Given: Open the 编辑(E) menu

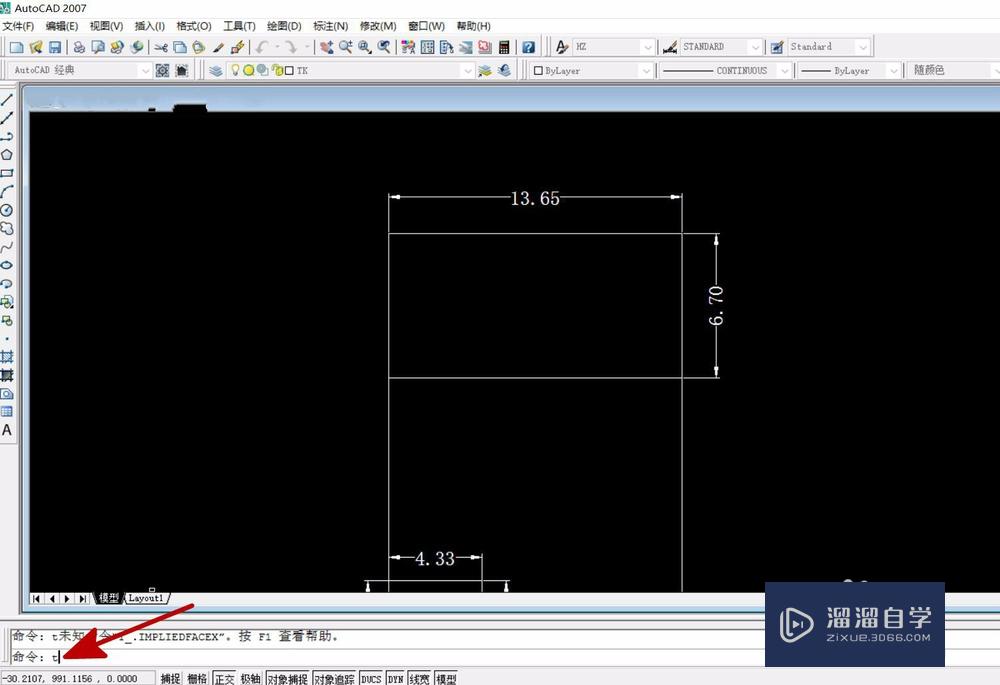Looking at the screenshot, I should 62,26.
